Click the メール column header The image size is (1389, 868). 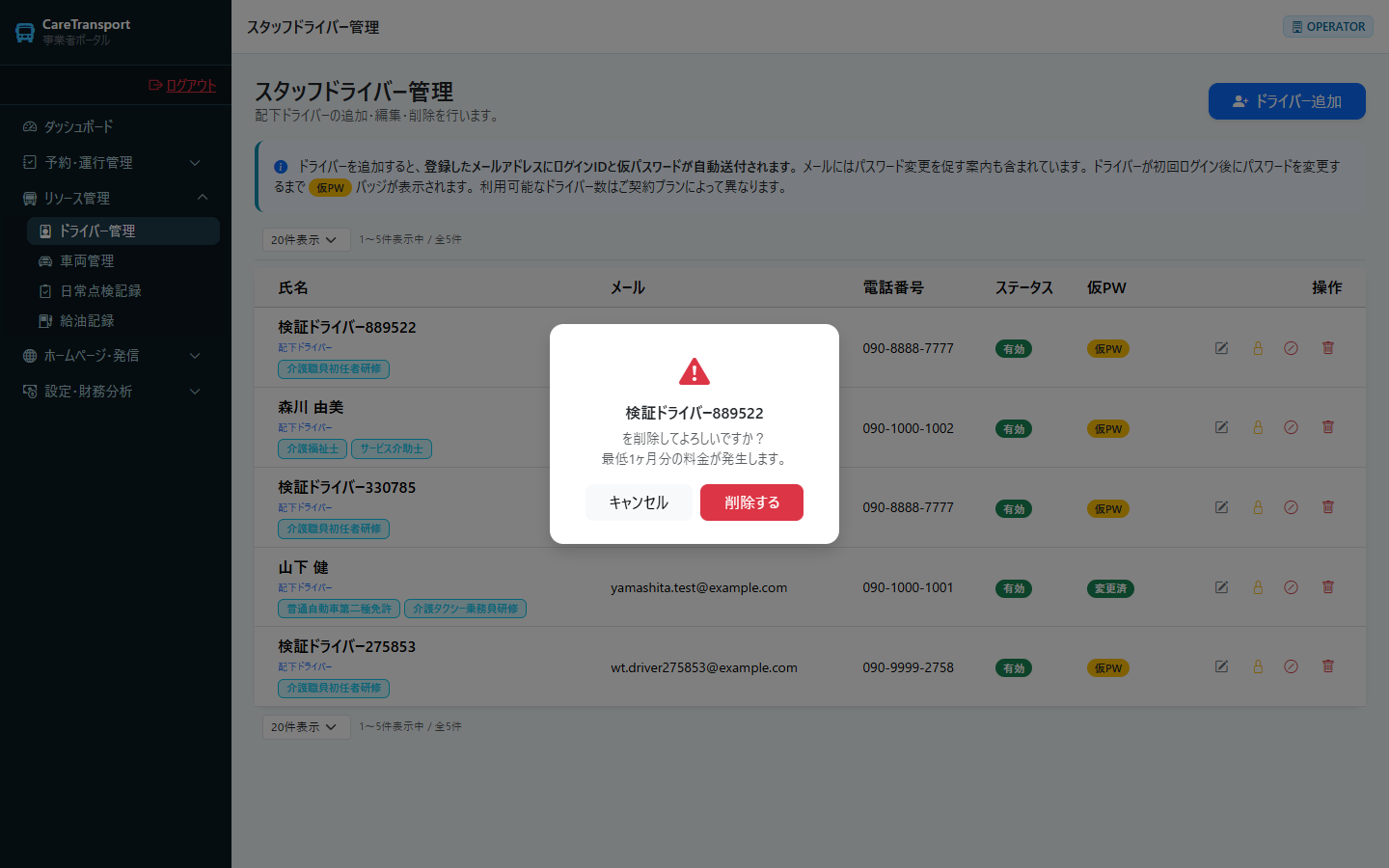click(x=628, y=287)
